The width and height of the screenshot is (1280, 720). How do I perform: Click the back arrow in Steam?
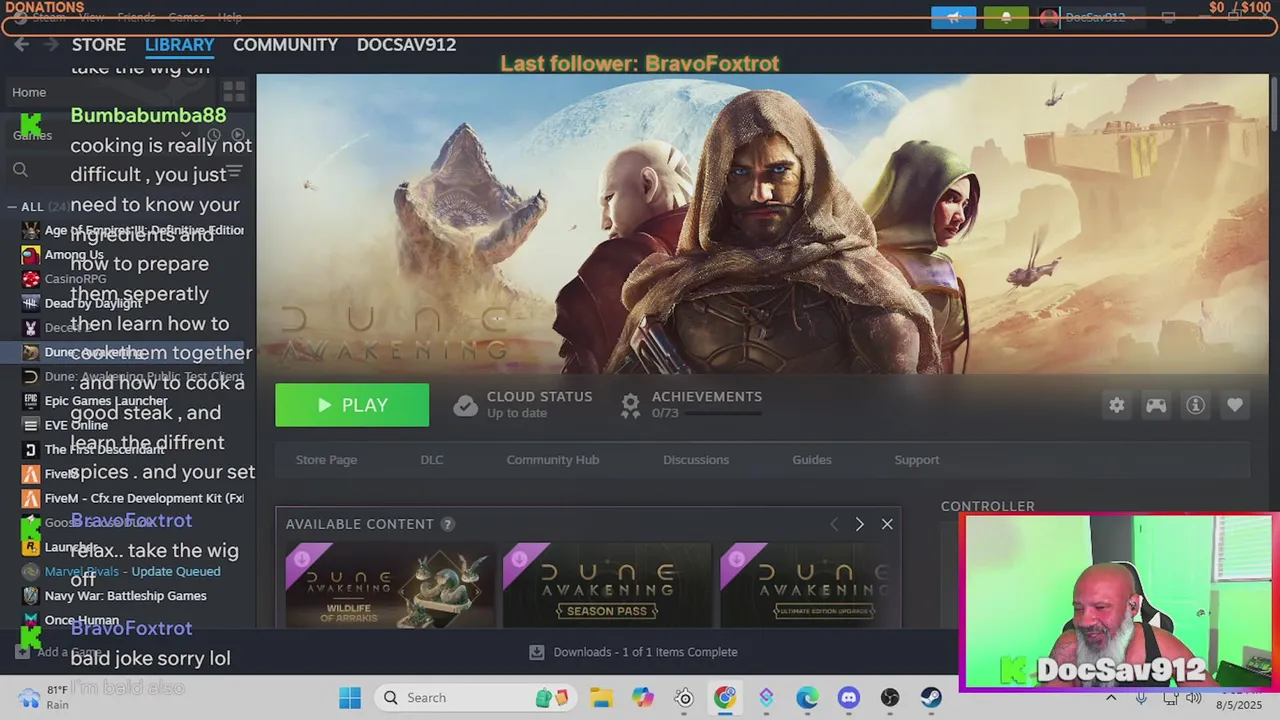pos(22,45)
